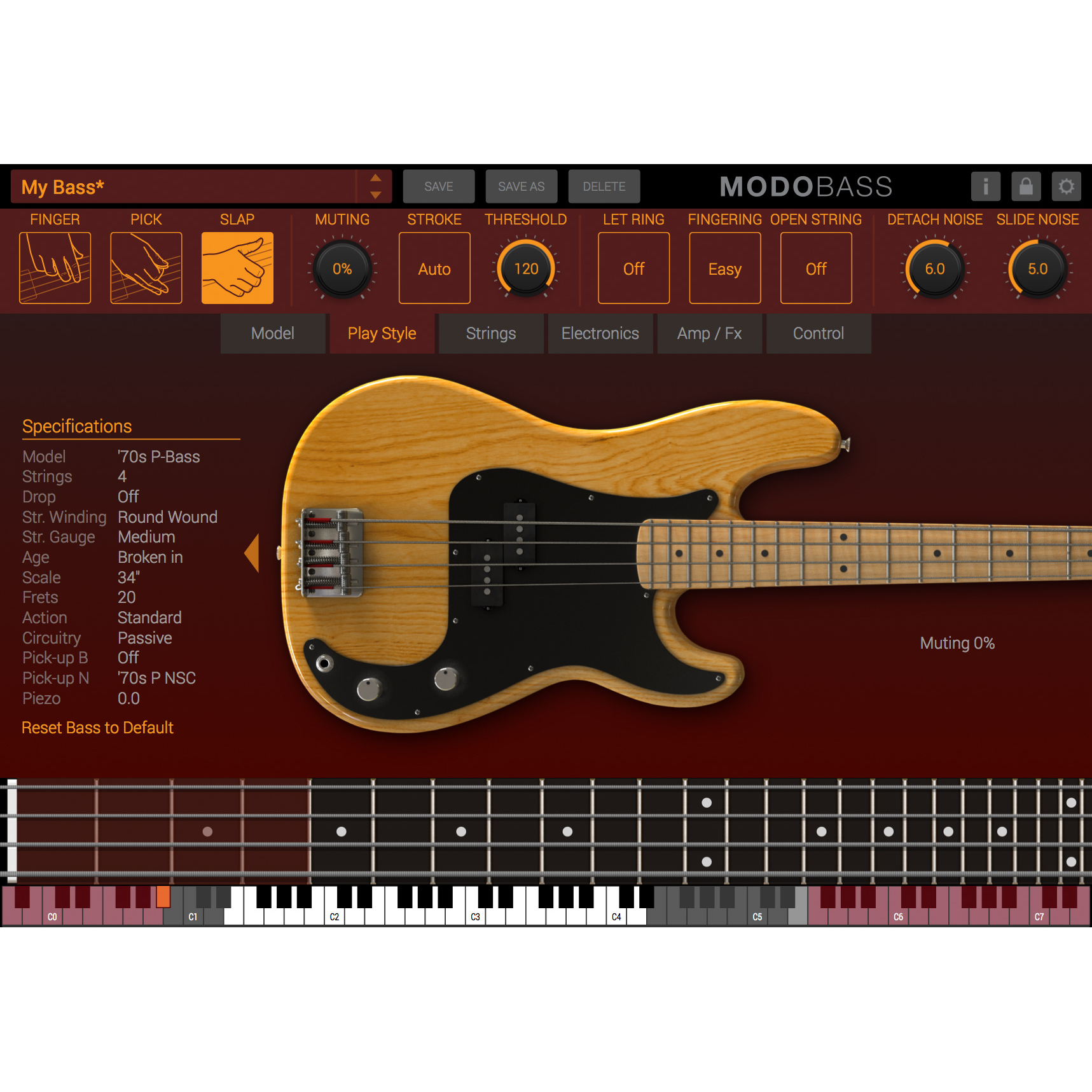Click the C4 key on keyboard
1092x1092 pixels.
point(616,916)
